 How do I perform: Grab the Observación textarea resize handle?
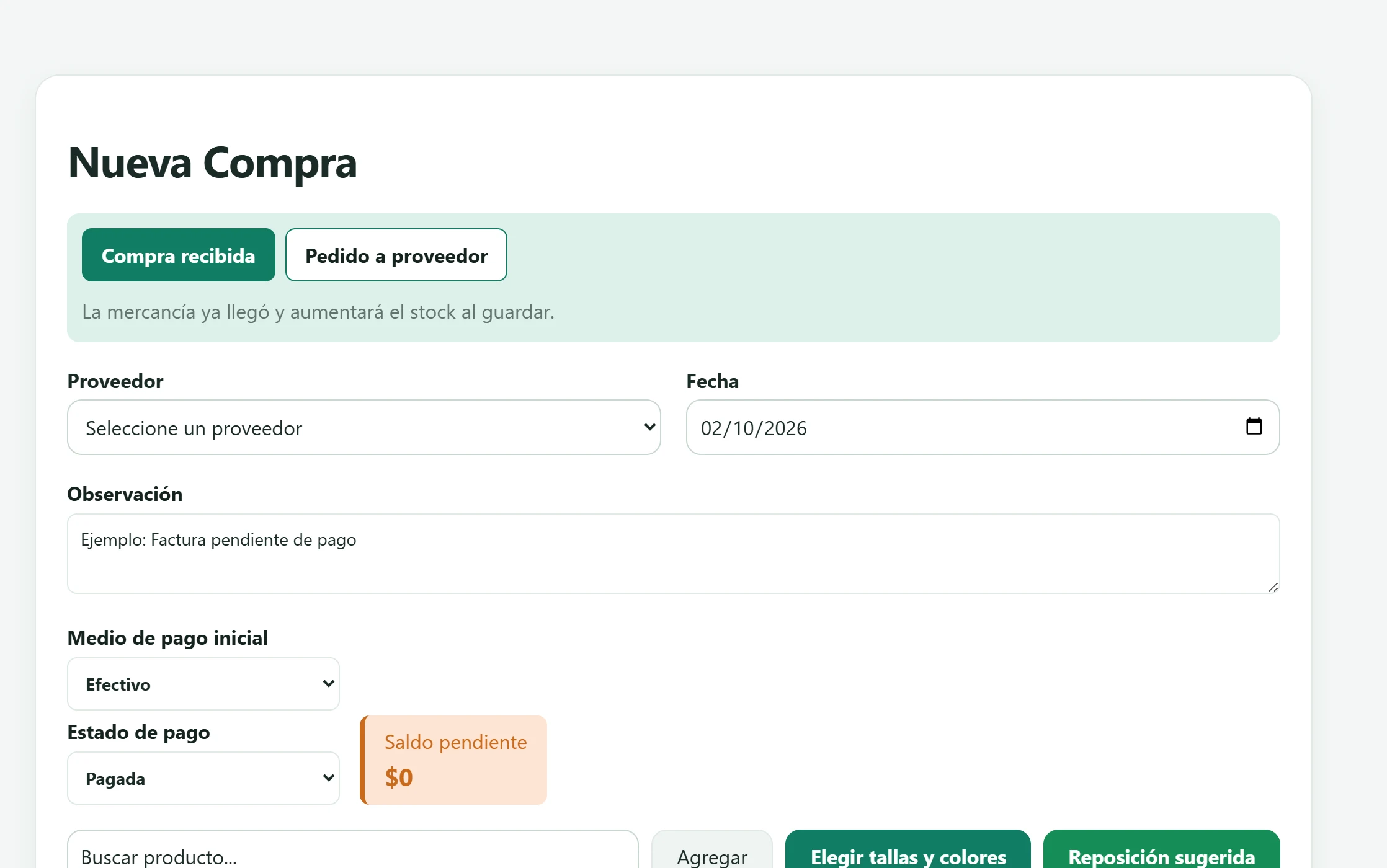point(1273,587)
